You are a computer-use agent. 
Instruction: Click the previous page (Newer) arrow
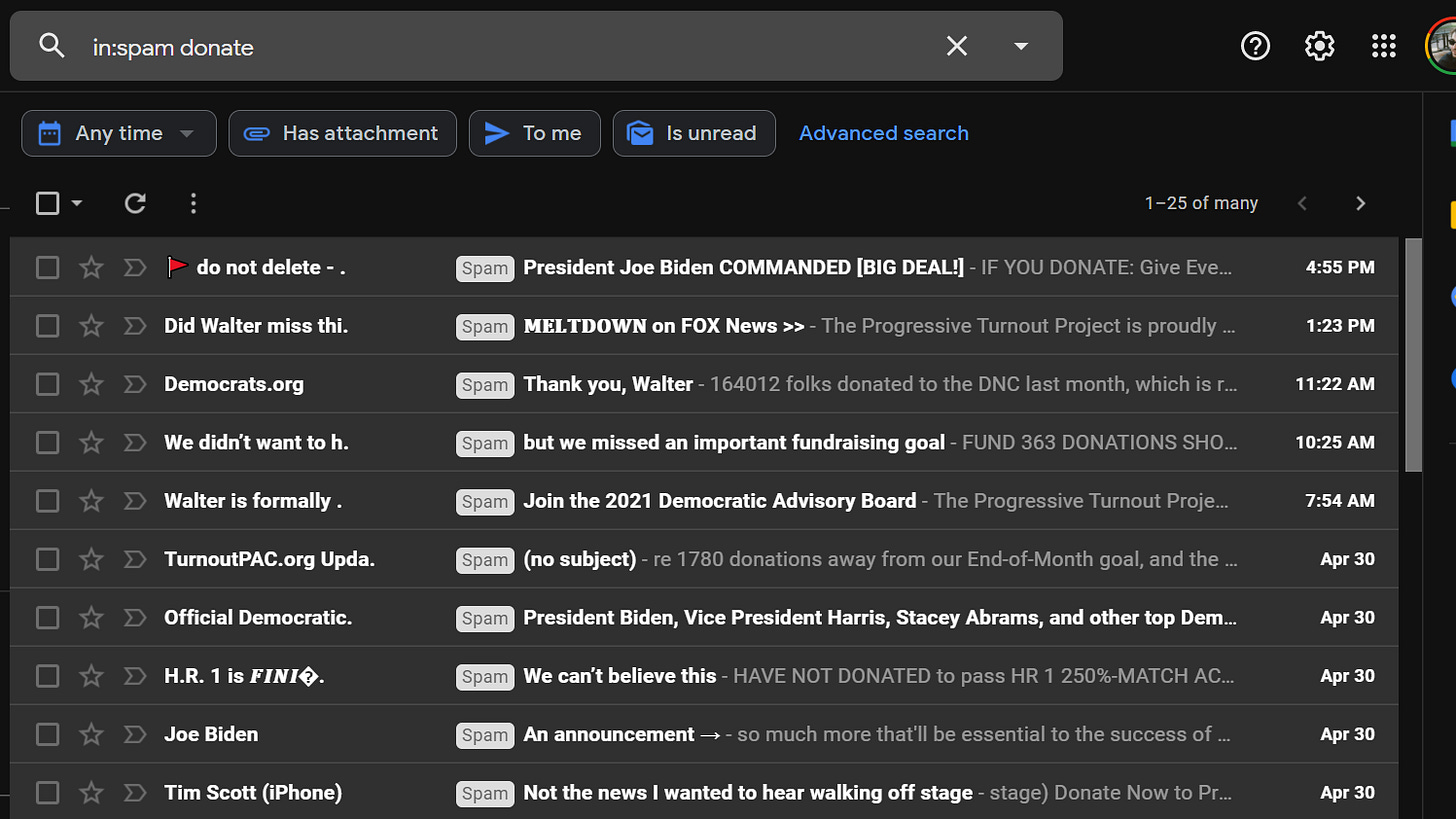1302,203
